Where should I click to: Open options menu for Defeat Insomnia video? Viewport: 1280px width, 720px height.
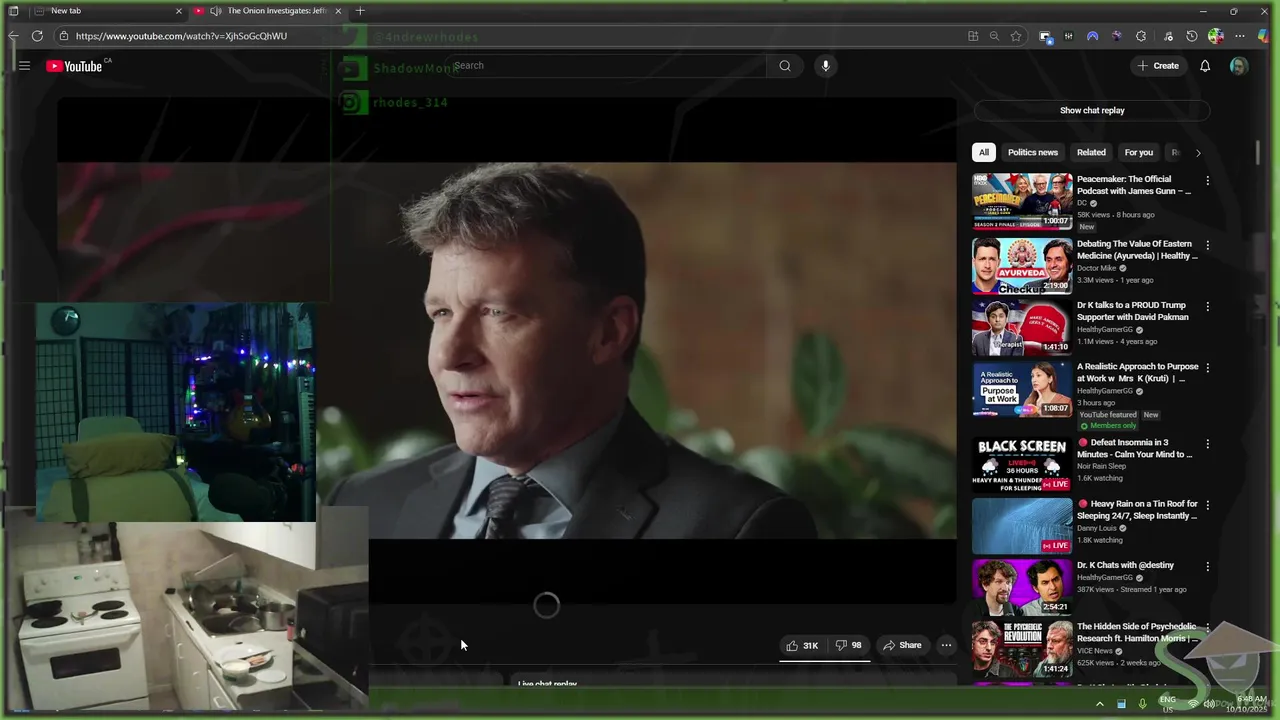click(1207, 443)
